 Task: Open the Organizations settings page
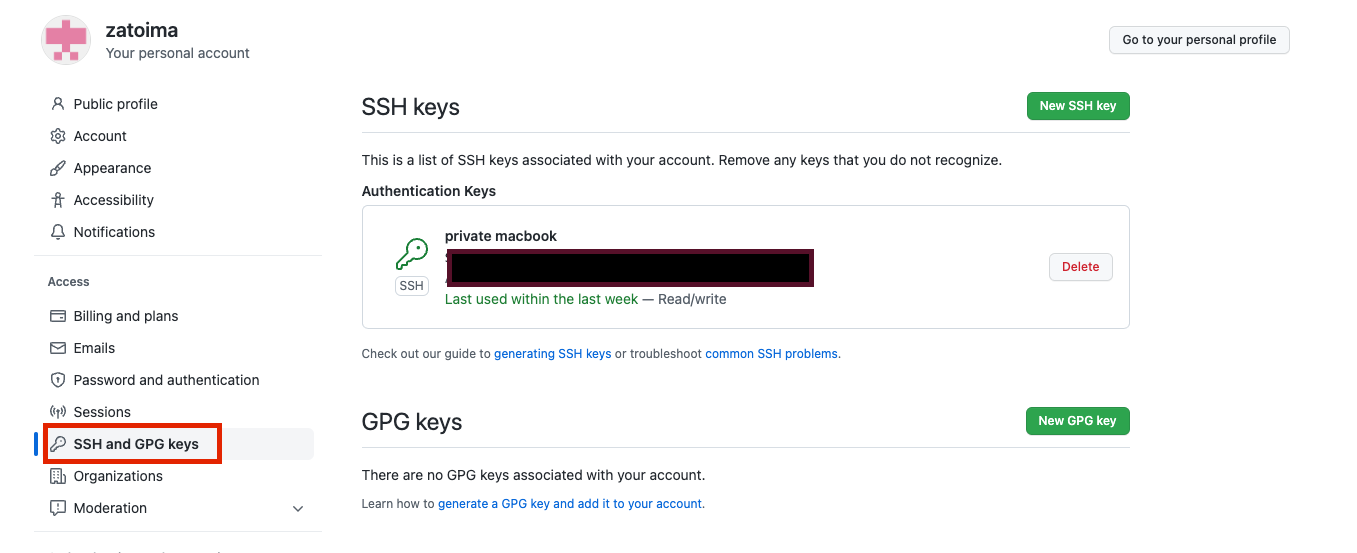[x=118, y=476]
